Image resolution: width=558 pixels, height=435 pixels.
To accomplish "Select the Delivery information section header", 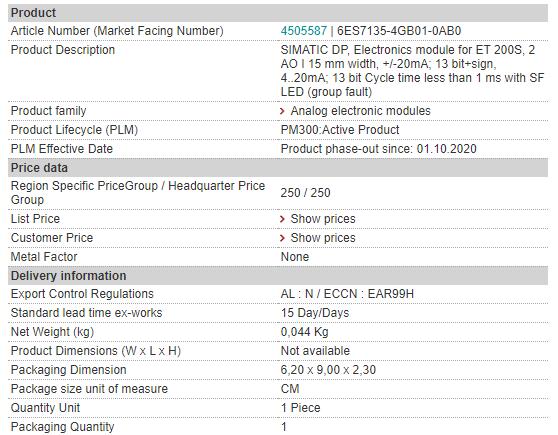I will (x=278, y=276).
